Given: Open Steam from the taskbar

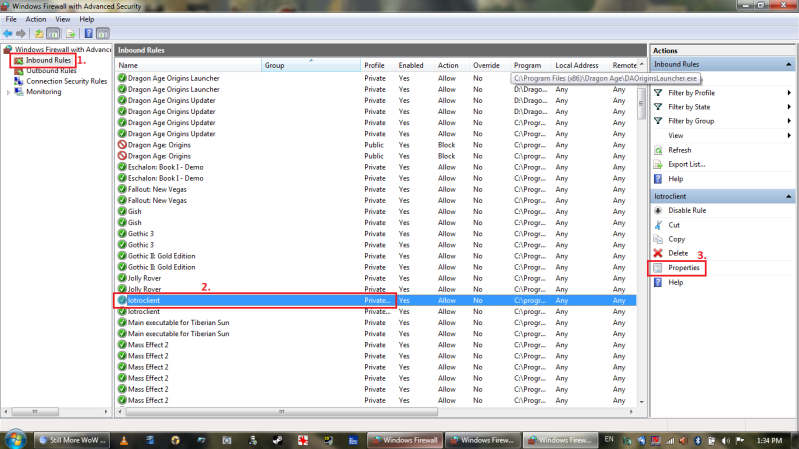Looking at the screenshot, I should 277,440.
